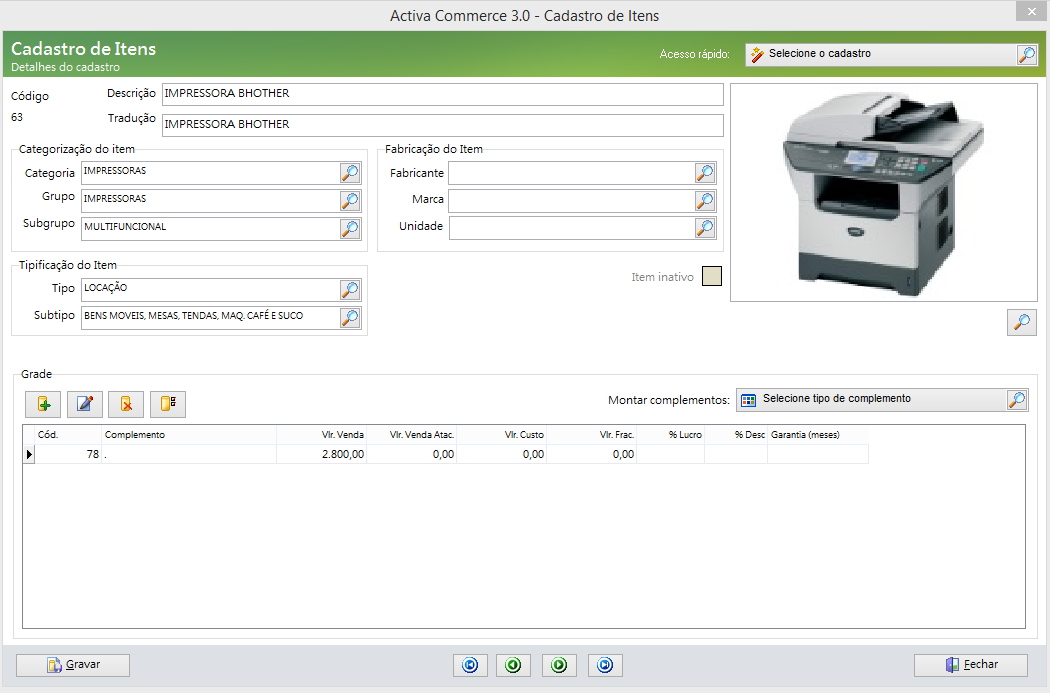
Task: Toggle the Item inativo checkbox
Action: [x=711, y=277]
